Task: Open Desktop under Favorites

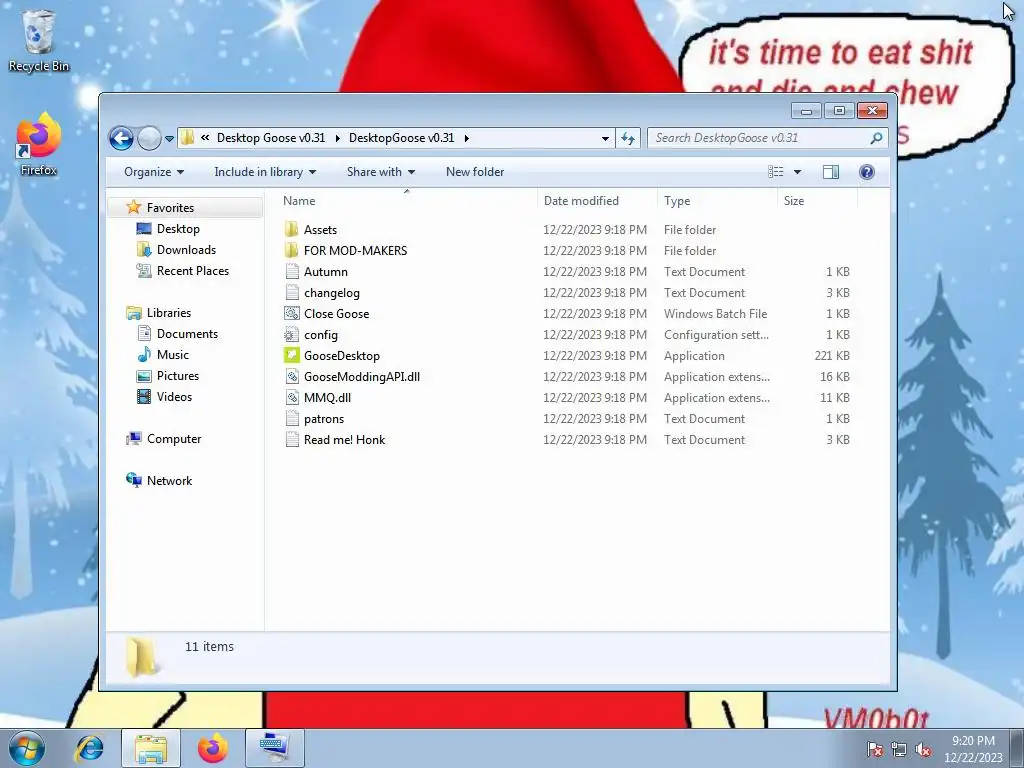Action: coord(178,229)
